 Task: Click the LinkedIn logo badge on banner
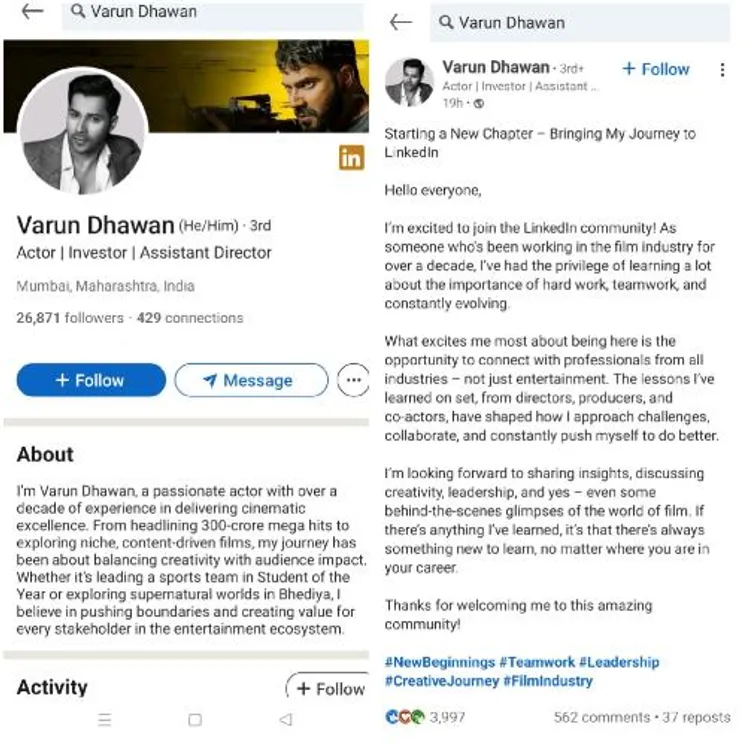[351, 157]
